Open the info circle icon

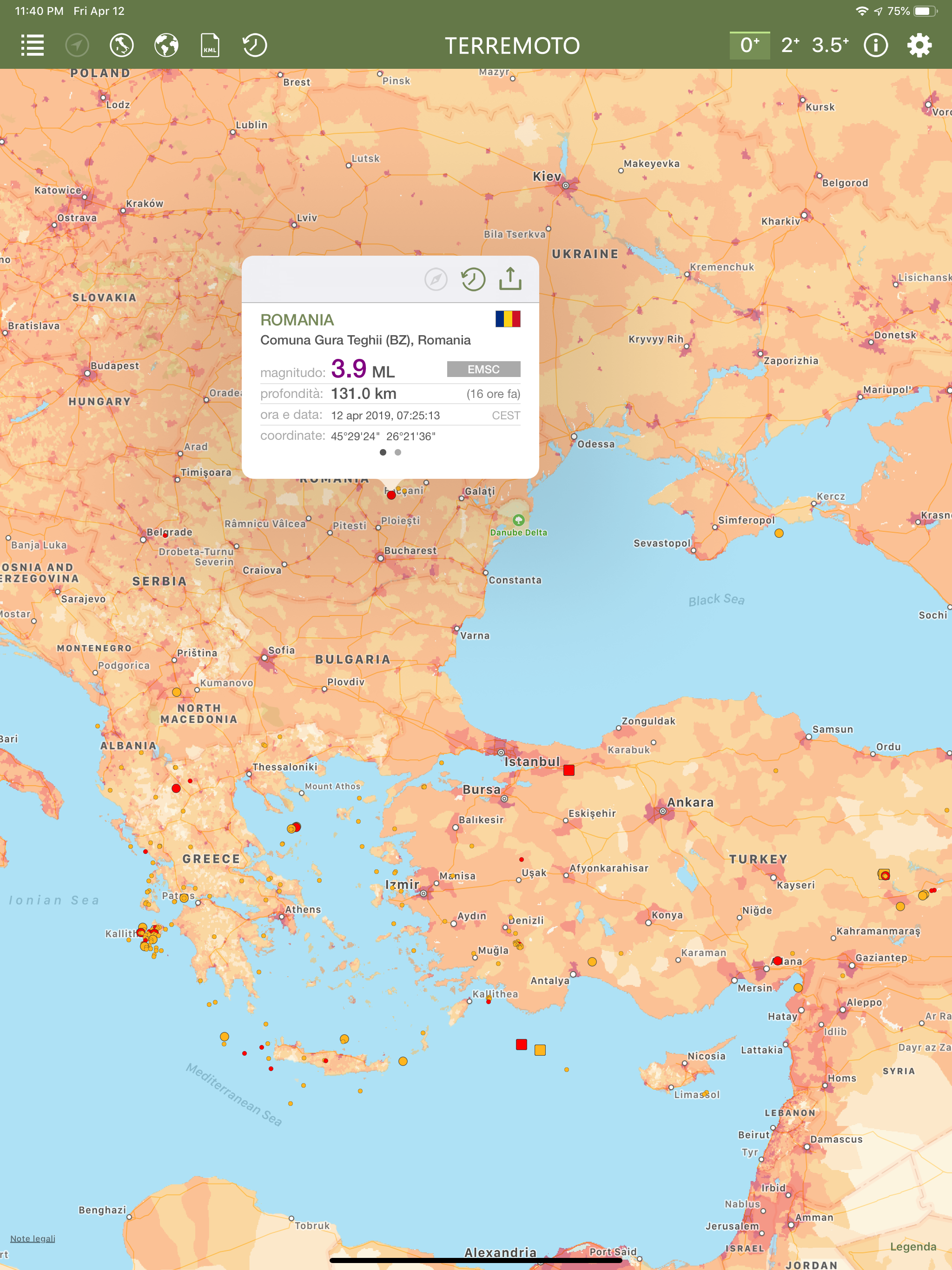[x=876, y=46]
